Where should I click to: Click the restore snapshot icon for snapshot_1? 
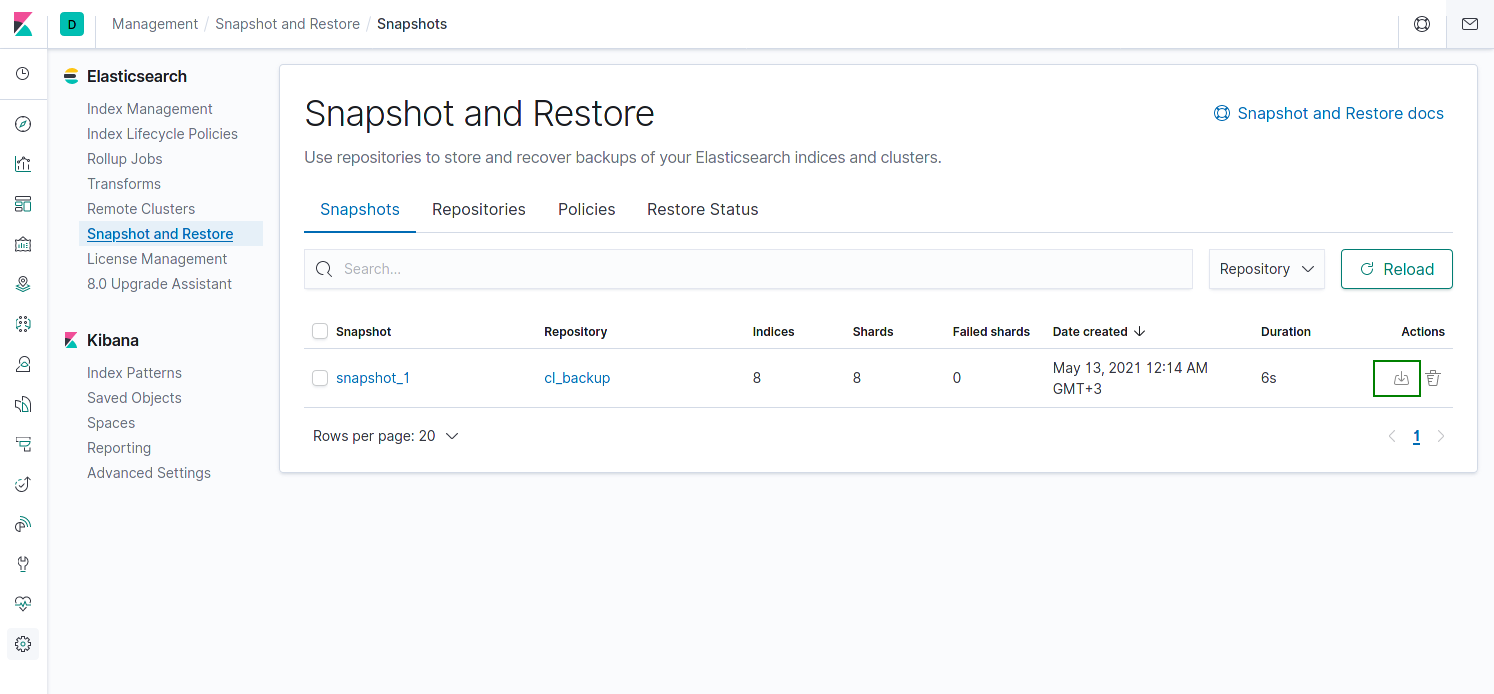[1401, 378]
